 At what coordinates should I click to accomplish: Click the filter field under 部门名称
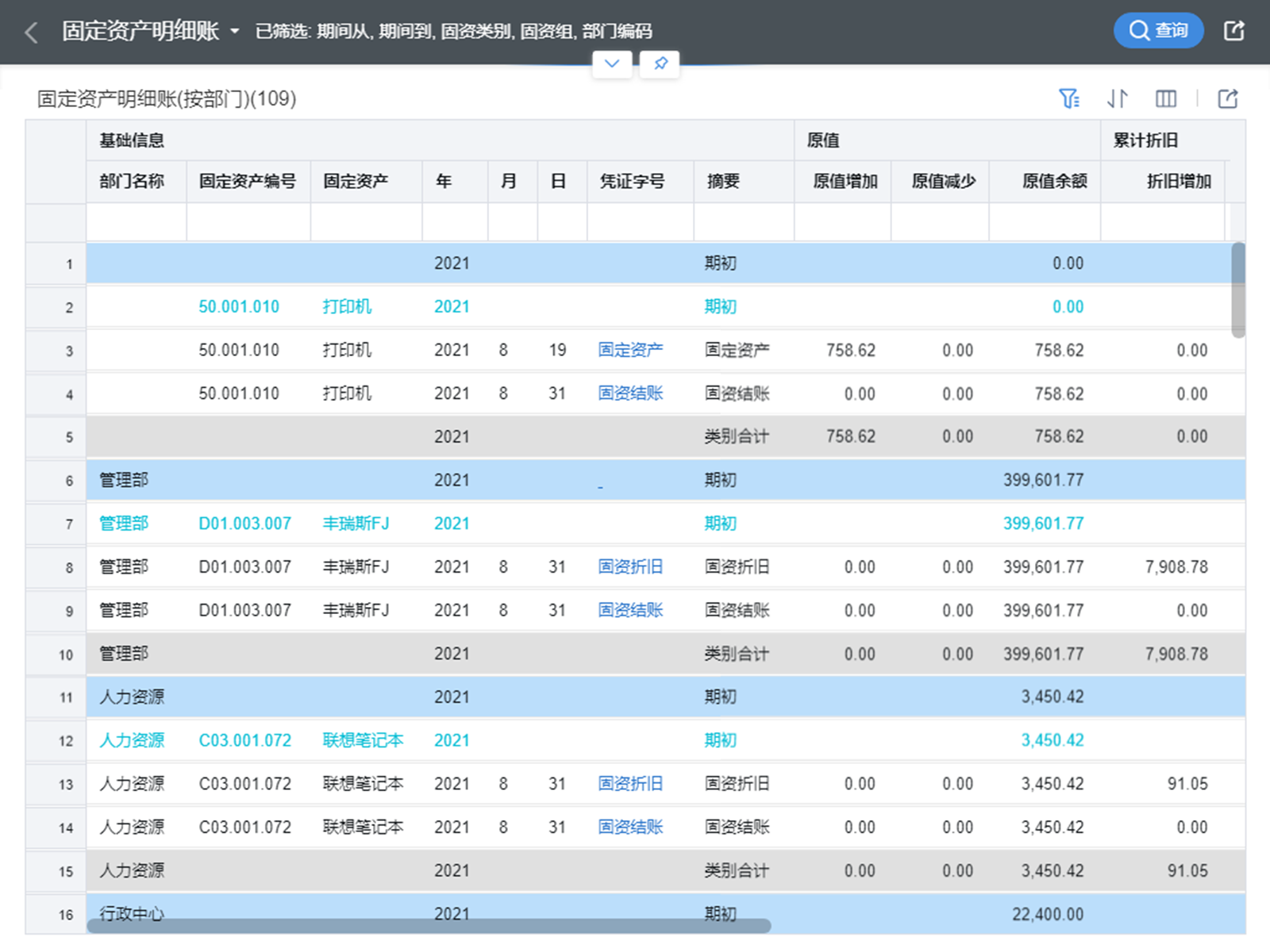coord(137,222)
